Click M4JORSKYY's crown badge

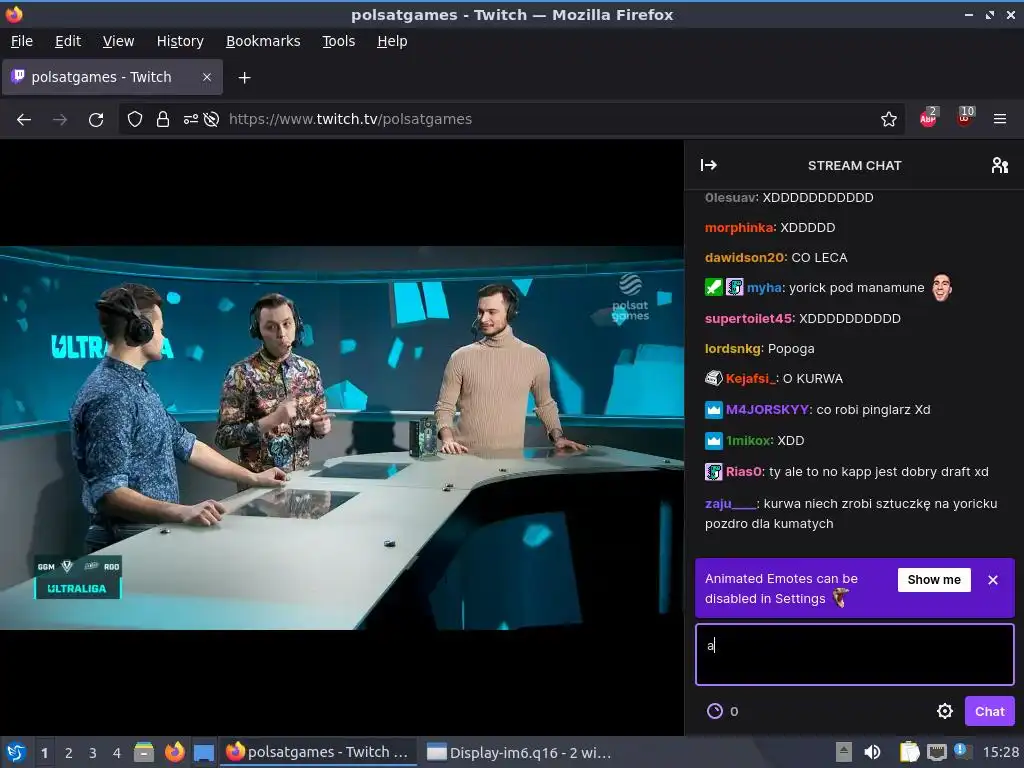tap(713, 410)
